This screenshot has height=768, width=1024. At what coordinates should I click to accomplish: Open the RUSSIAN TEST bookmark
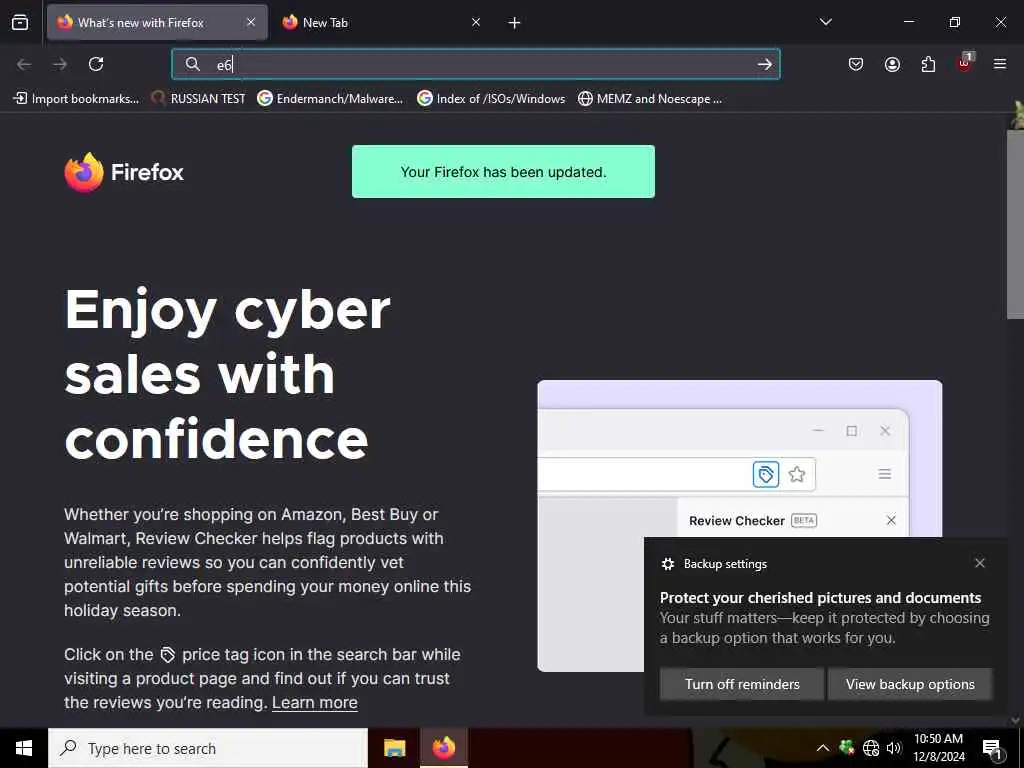click(x=198, y=99)
